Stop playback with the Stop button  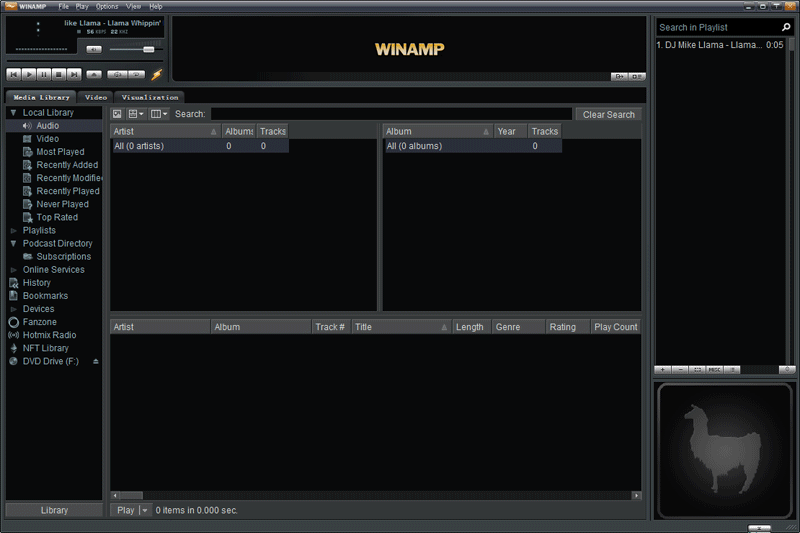tap(59, 74)
